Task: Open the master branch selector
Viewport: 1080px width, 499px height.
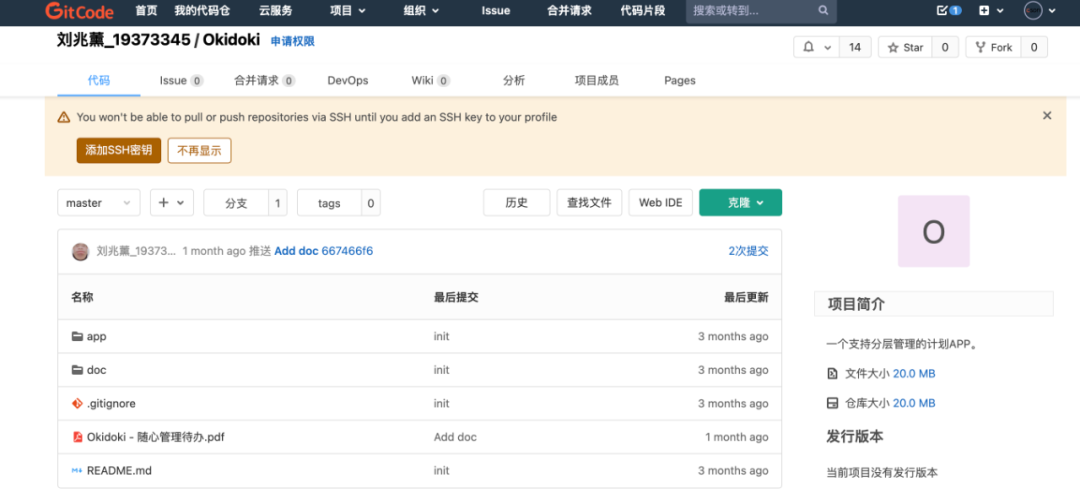Action: coord(98,203)
